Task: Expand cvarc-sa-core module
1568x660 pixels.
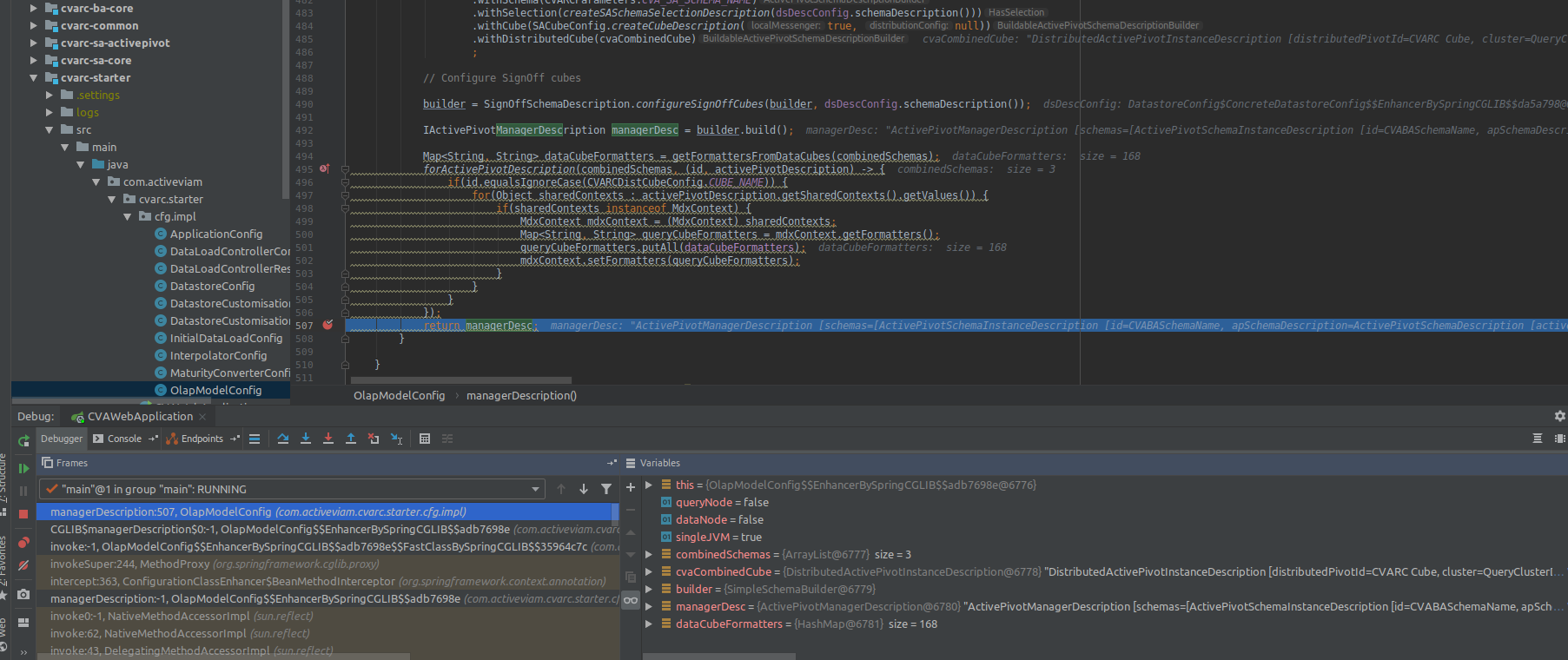Action: coord(34,60)
